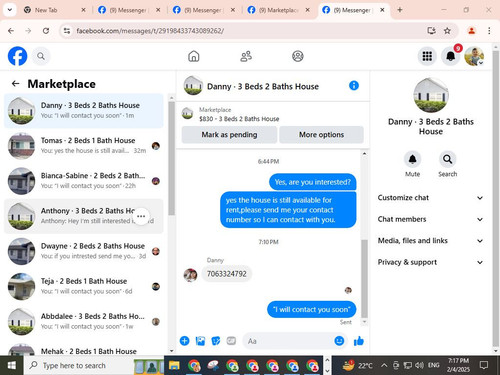This screenshot has height=375, width=500.
Task: Click the chat messages scrollbar
Action: [x=364, y=278]
